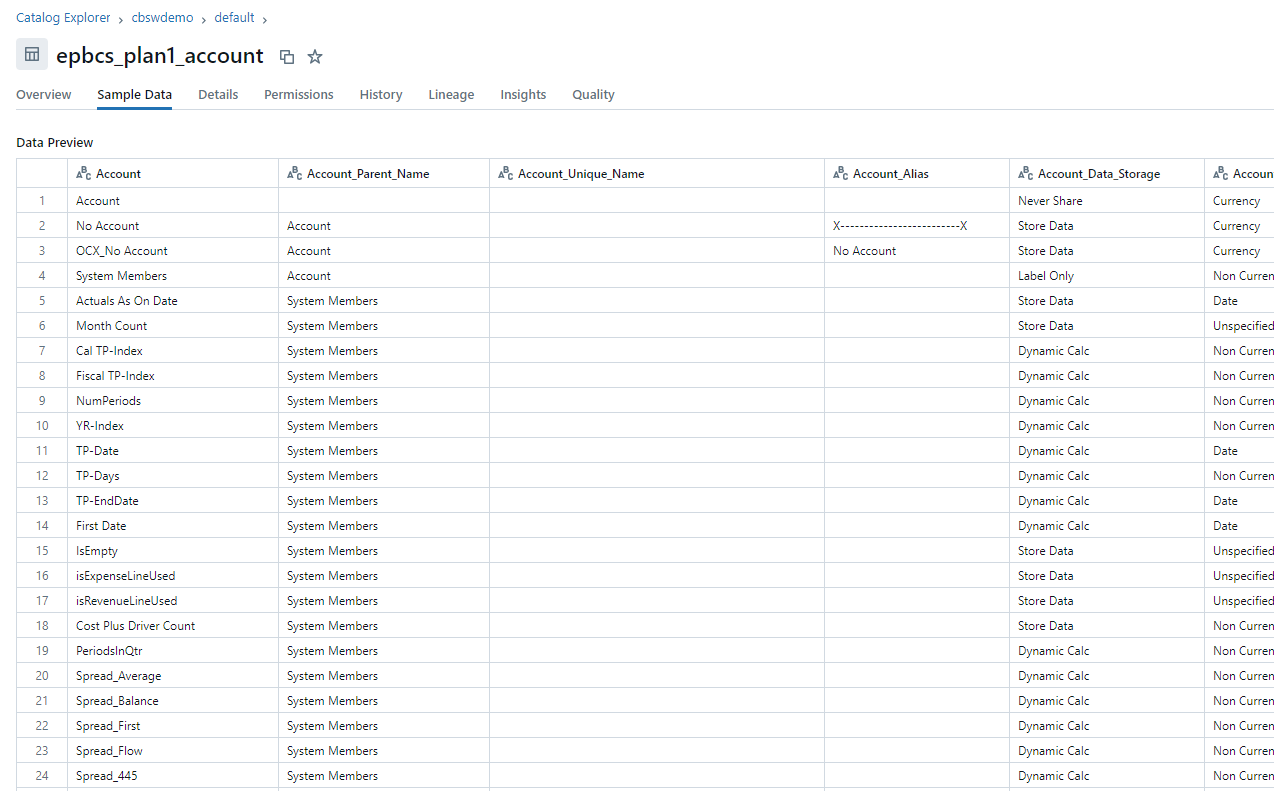Click the Account_Unique_Name column type icon

tap(506, 174)
